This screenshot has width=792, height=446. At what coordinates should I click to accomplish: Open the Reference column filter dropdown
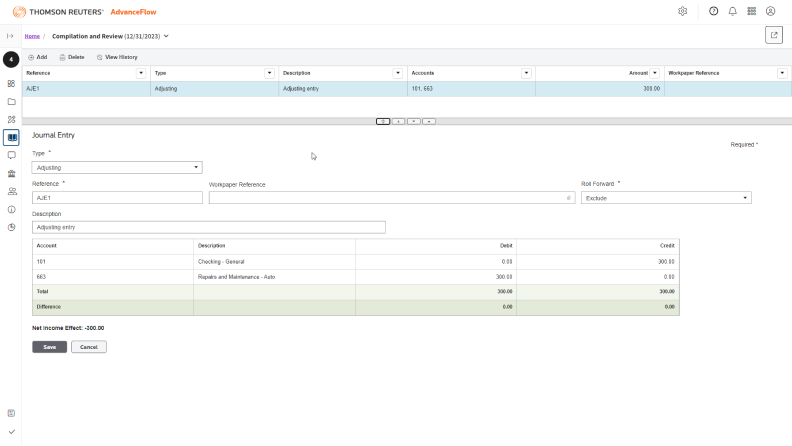pos(140,73)
